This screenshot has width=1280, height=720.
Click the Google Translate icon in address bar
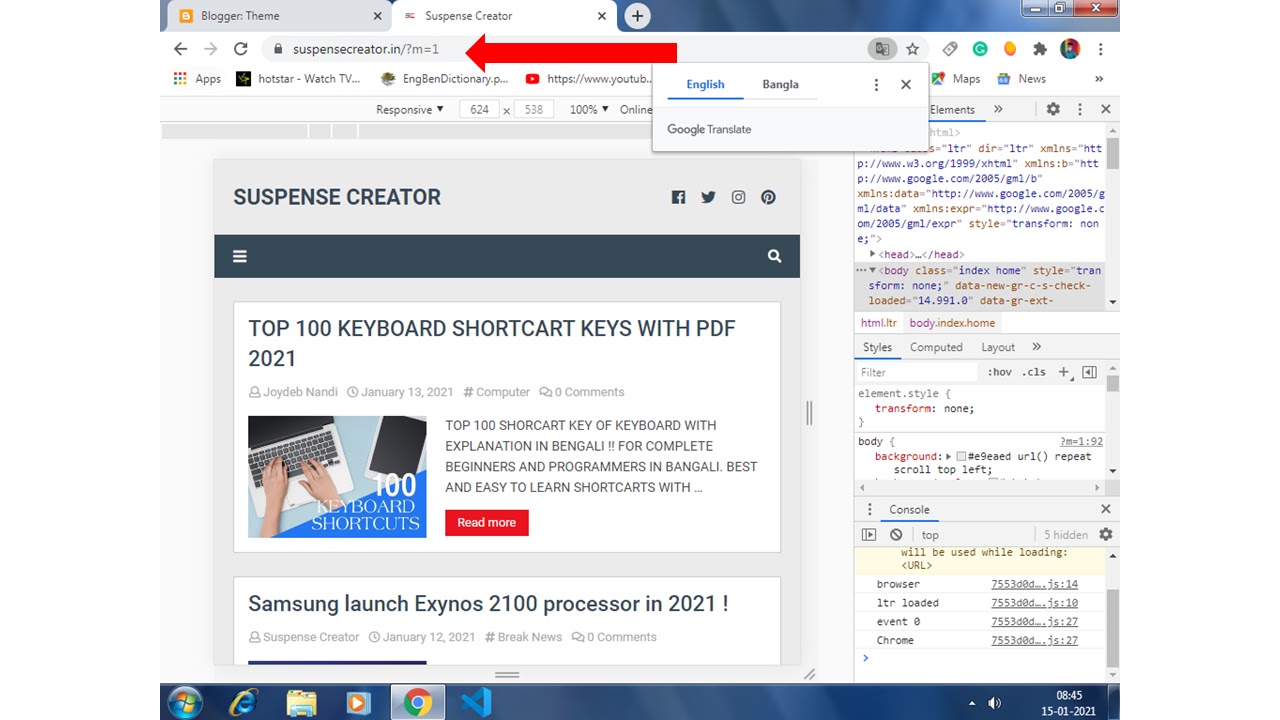coord(882,49)
